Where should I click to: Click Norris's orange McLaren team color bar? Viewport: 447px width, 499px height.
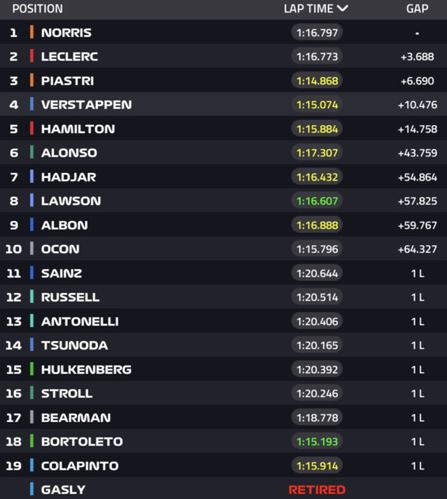32,32
